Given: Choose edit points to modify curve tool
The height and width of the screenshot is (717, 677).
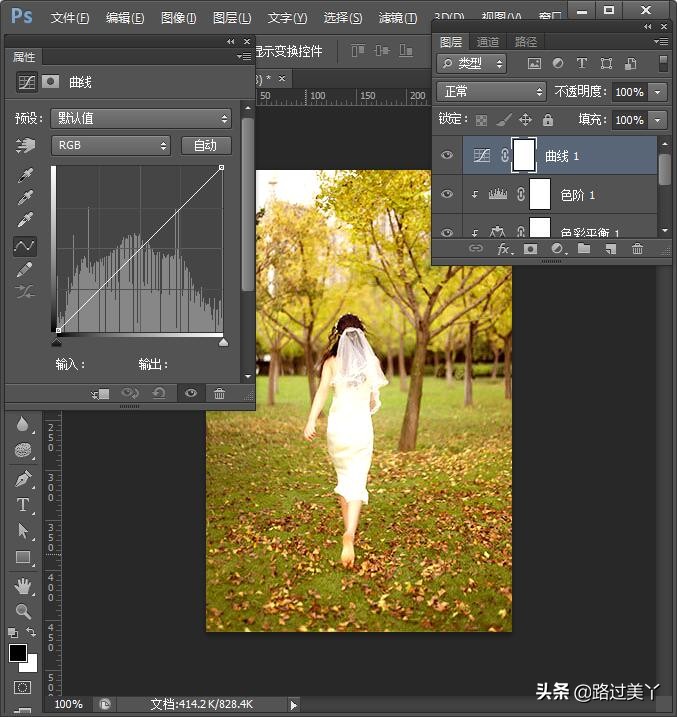Looking at the screenshot, I should (x=25, y=246).
